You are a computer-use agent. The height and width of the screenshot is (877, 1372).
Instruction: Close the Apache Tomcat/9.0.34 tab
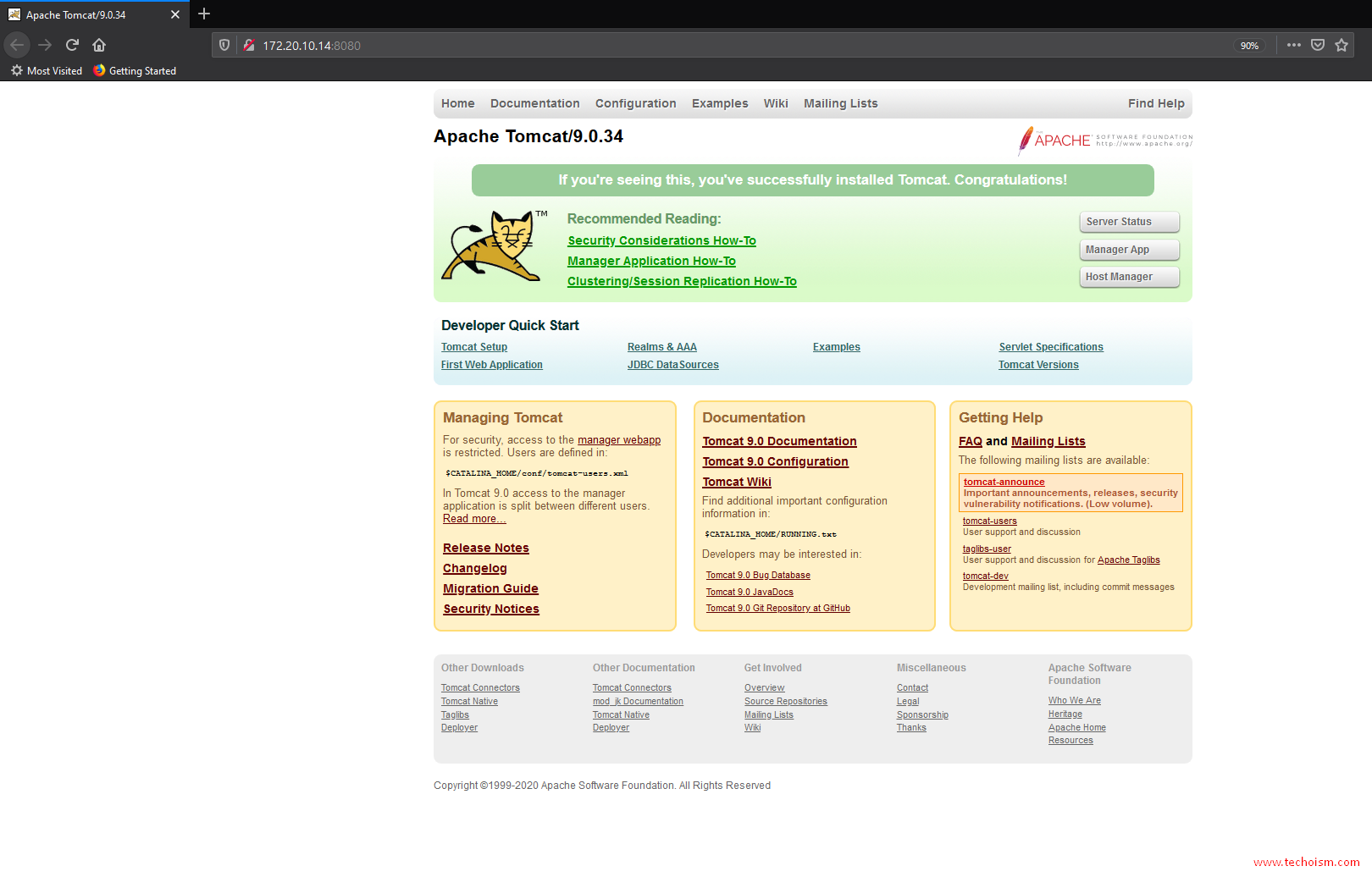[175, 15]
